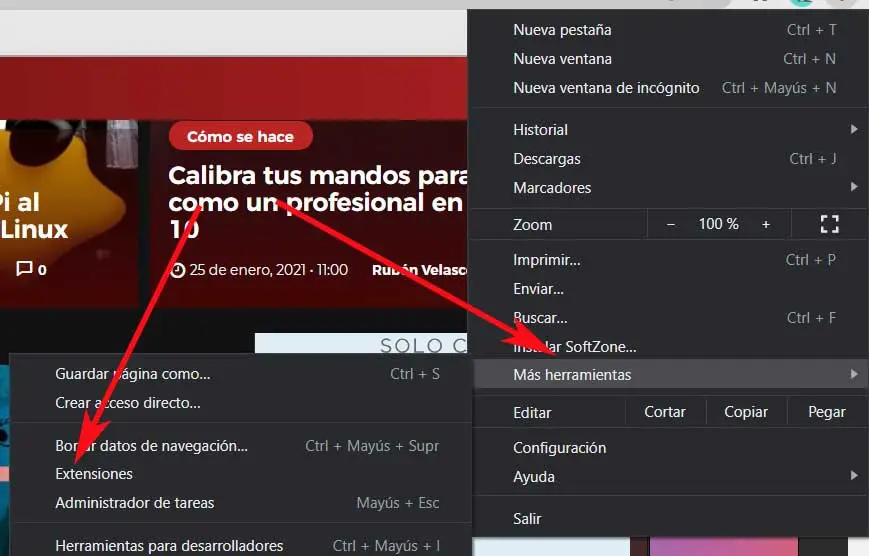Open Nueva ventana de incógnito

click(x=668, y=88)
